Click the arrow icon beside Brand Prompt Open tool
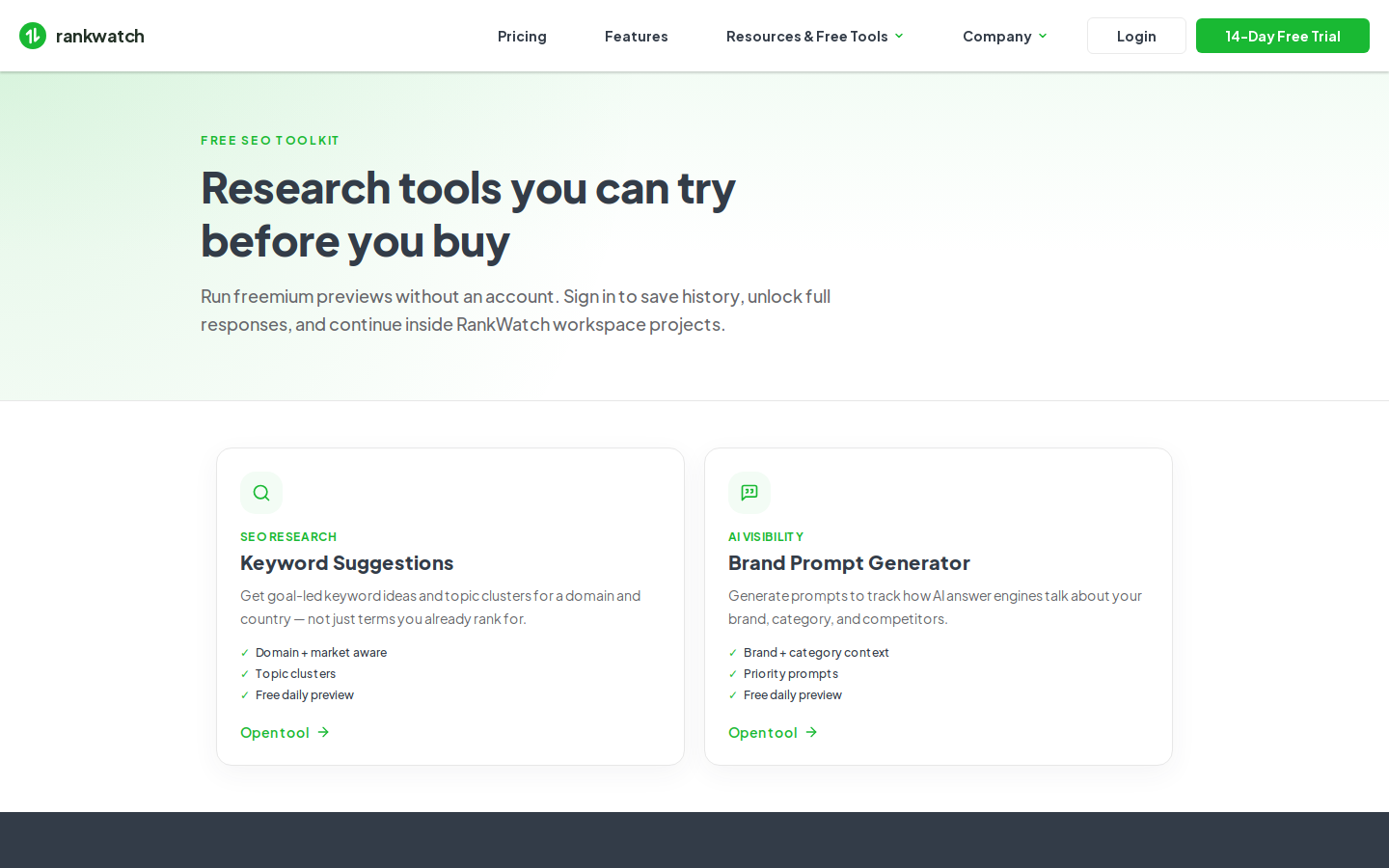 coord(812,732)
